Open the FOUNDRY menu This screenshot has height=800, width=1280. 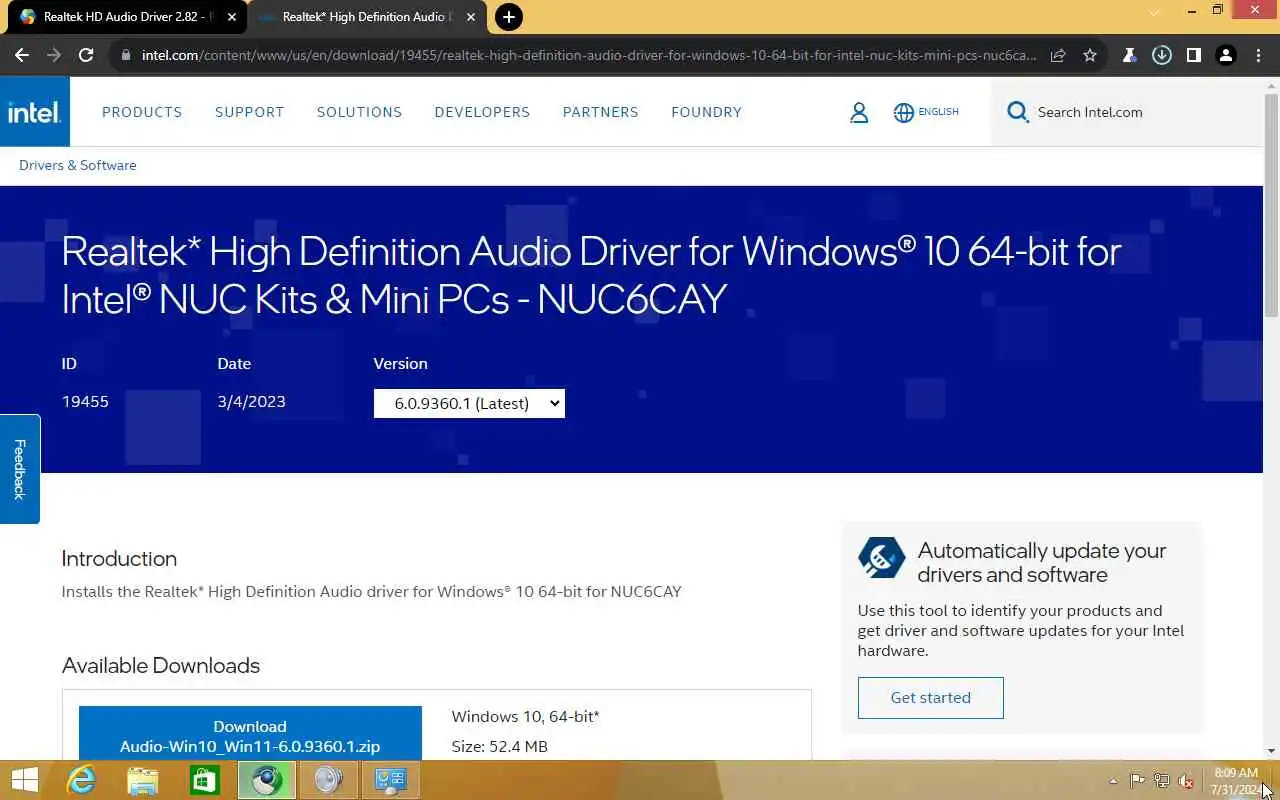point(706,112)
